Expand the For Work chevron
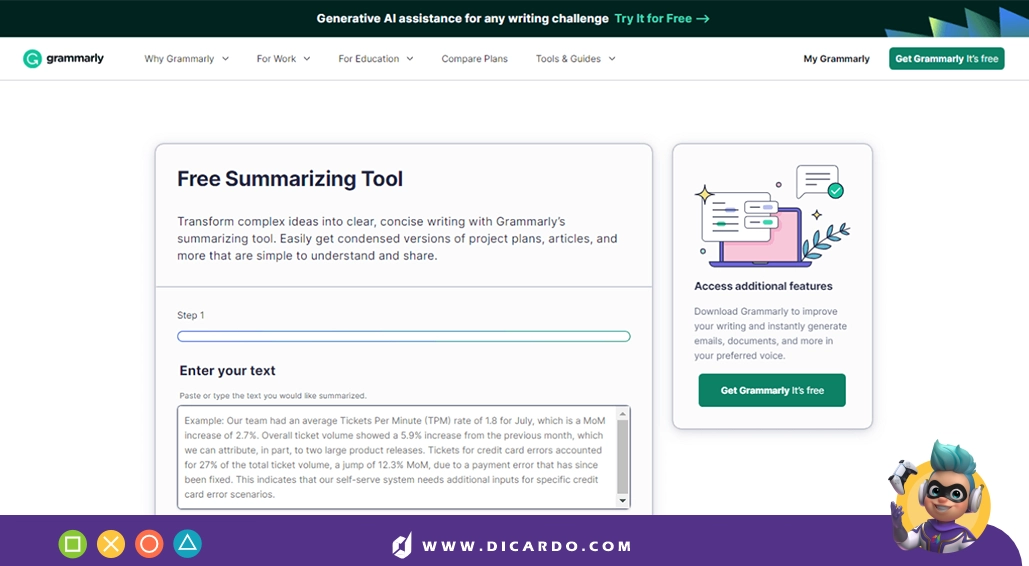 306,58
